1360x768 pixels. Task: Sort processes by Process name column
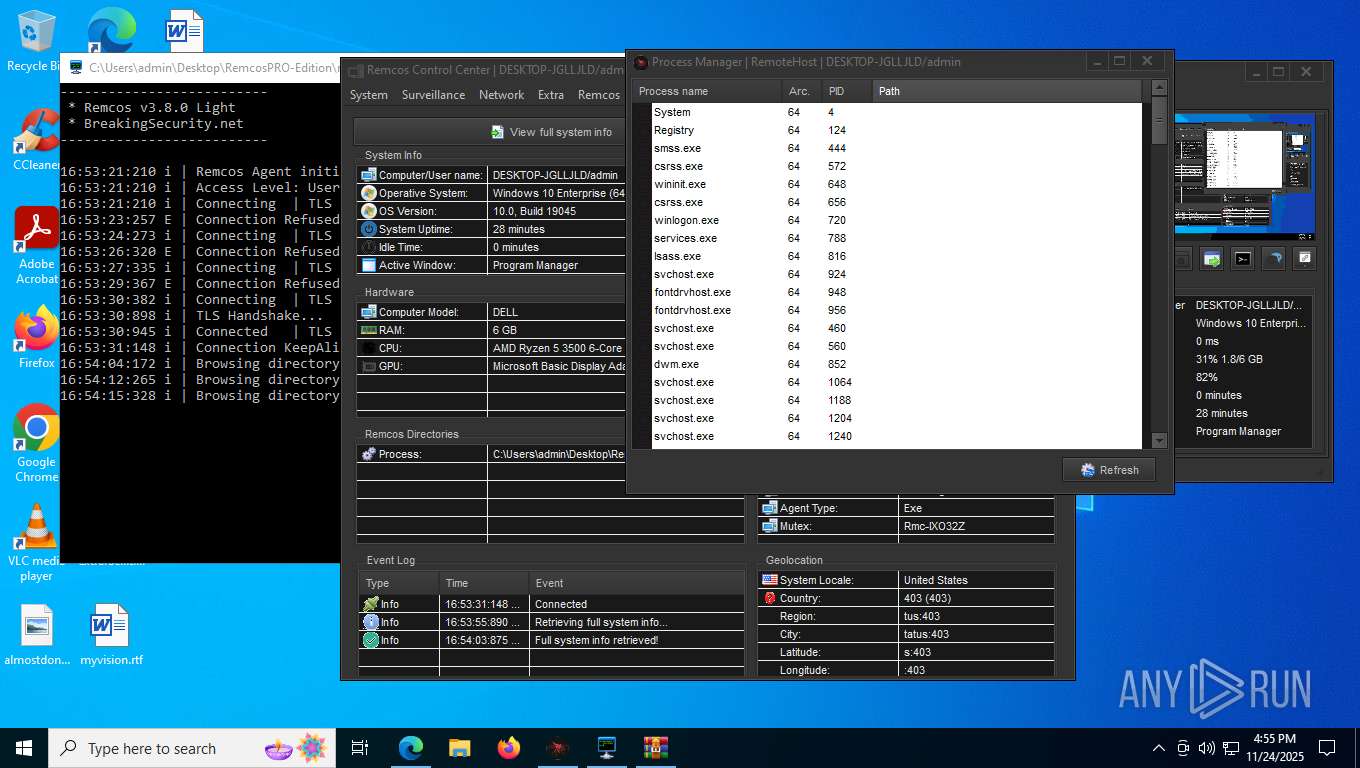[706, 91]
